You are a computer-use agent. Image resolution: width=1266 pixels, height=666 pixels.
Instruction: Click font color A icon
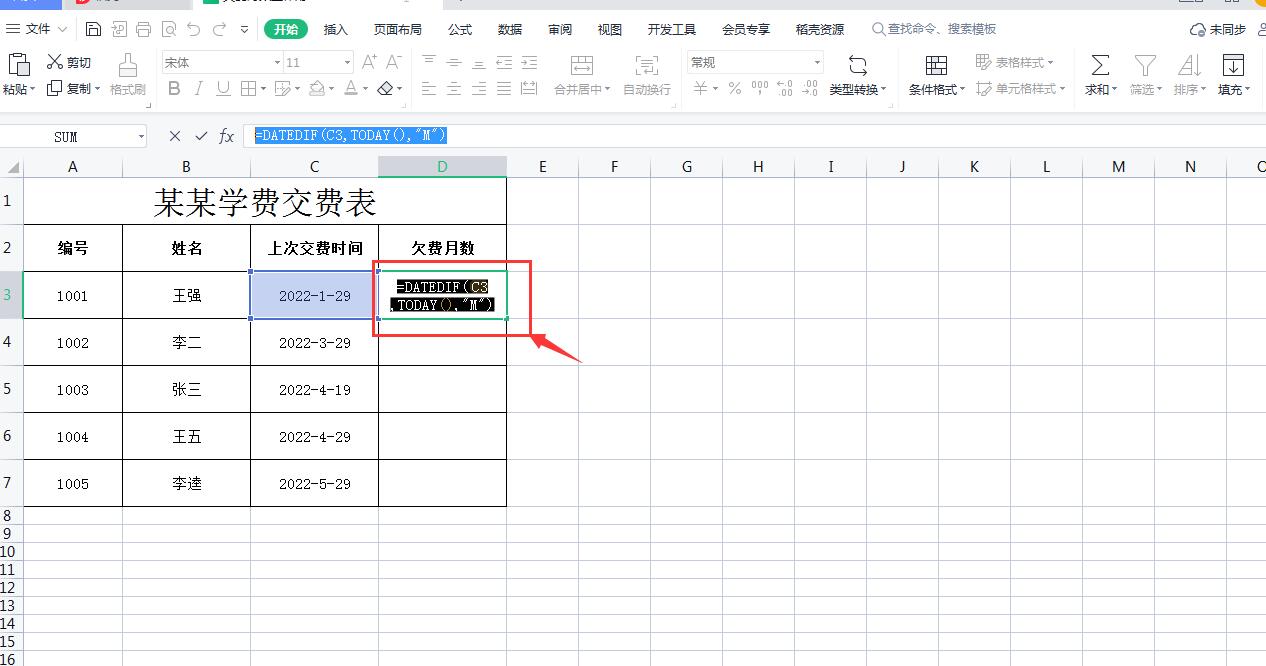pyautogui.click(x=351, y=89)
